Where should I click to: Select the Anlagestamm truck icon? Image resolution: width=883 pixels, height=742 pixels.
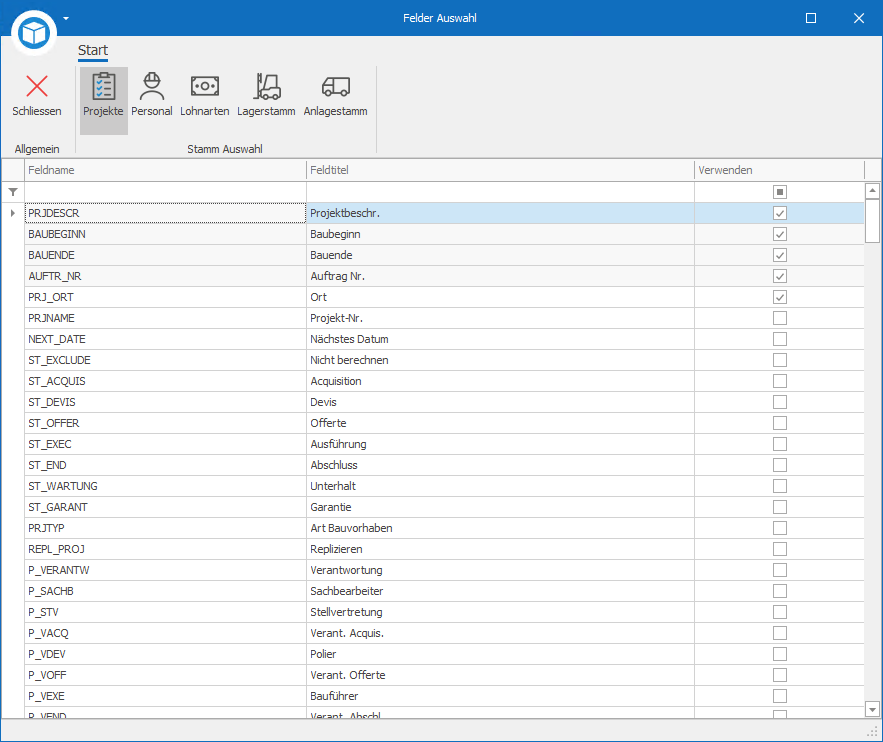[x=336, y=87]
